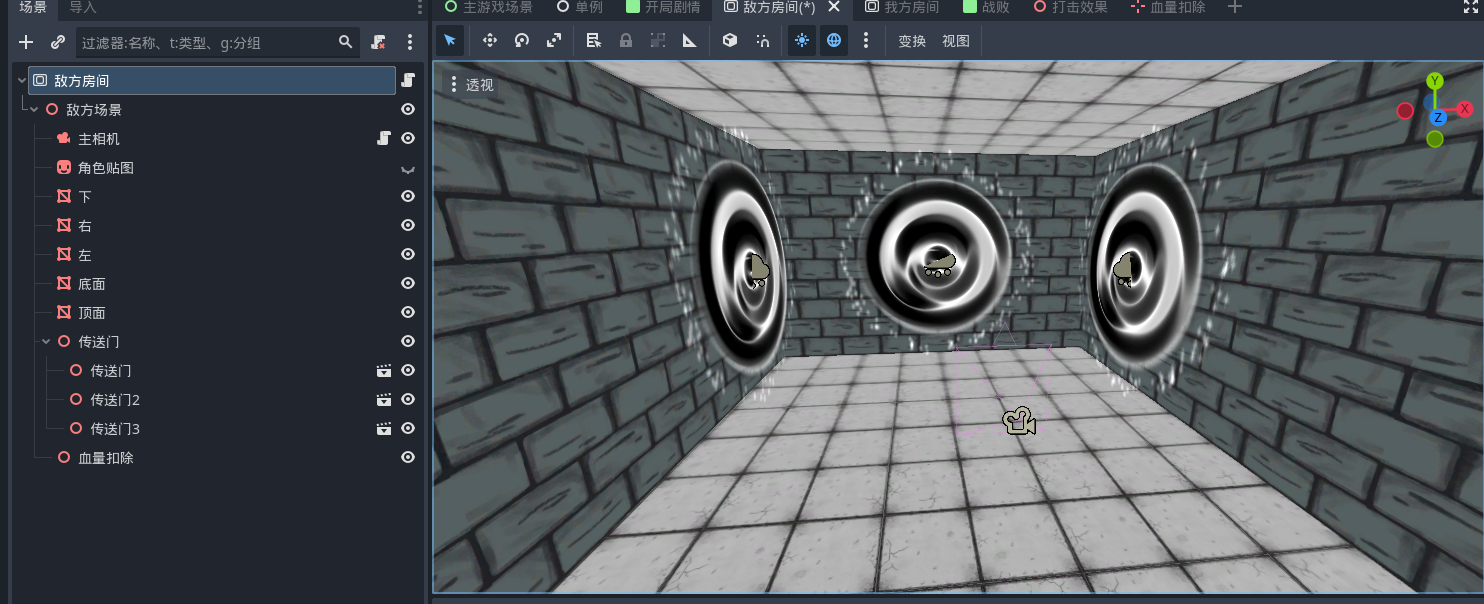Toggle preview environment globe button
This screenshot has width=1484, height=604.
834,41
